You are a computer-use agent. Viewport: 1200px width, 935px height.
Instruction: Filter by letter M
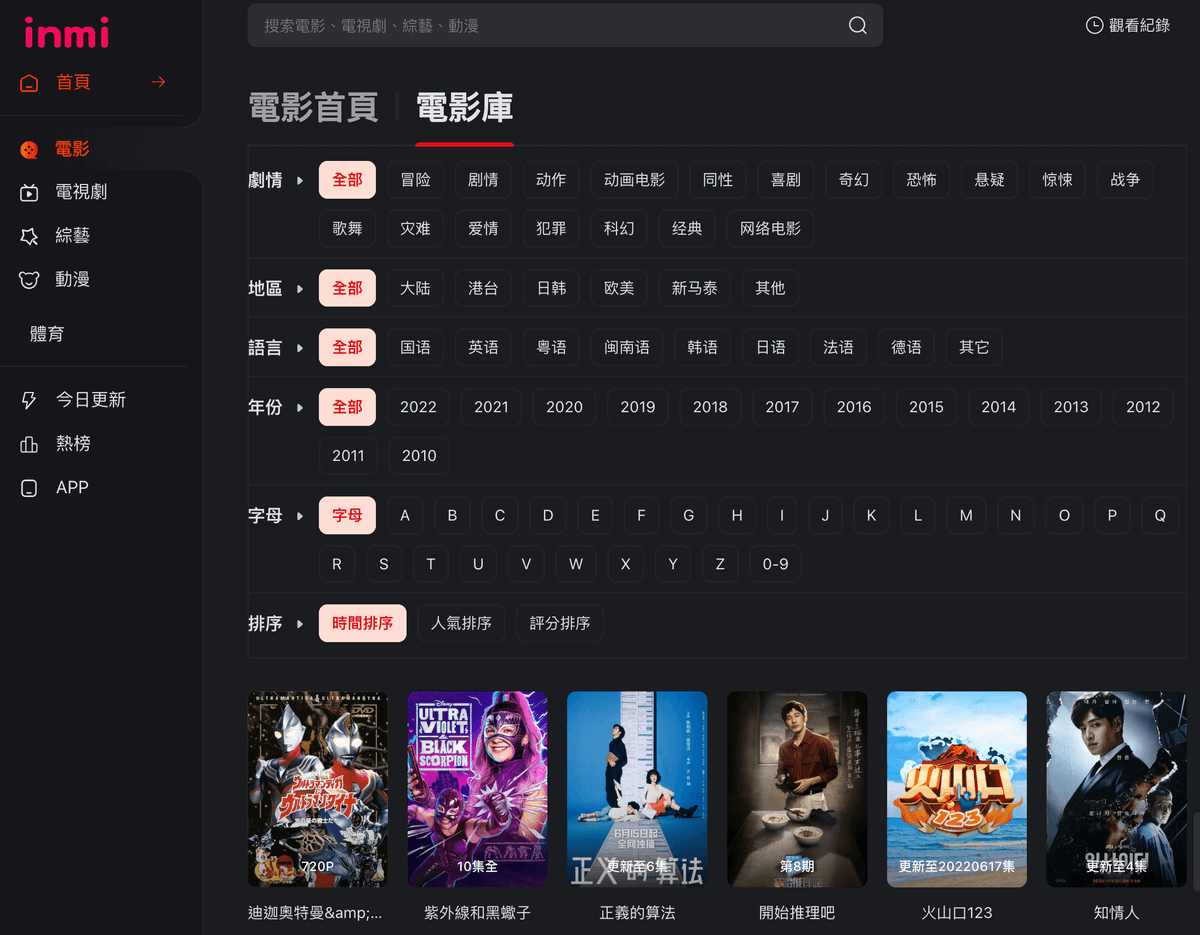(x=966, y=516)
